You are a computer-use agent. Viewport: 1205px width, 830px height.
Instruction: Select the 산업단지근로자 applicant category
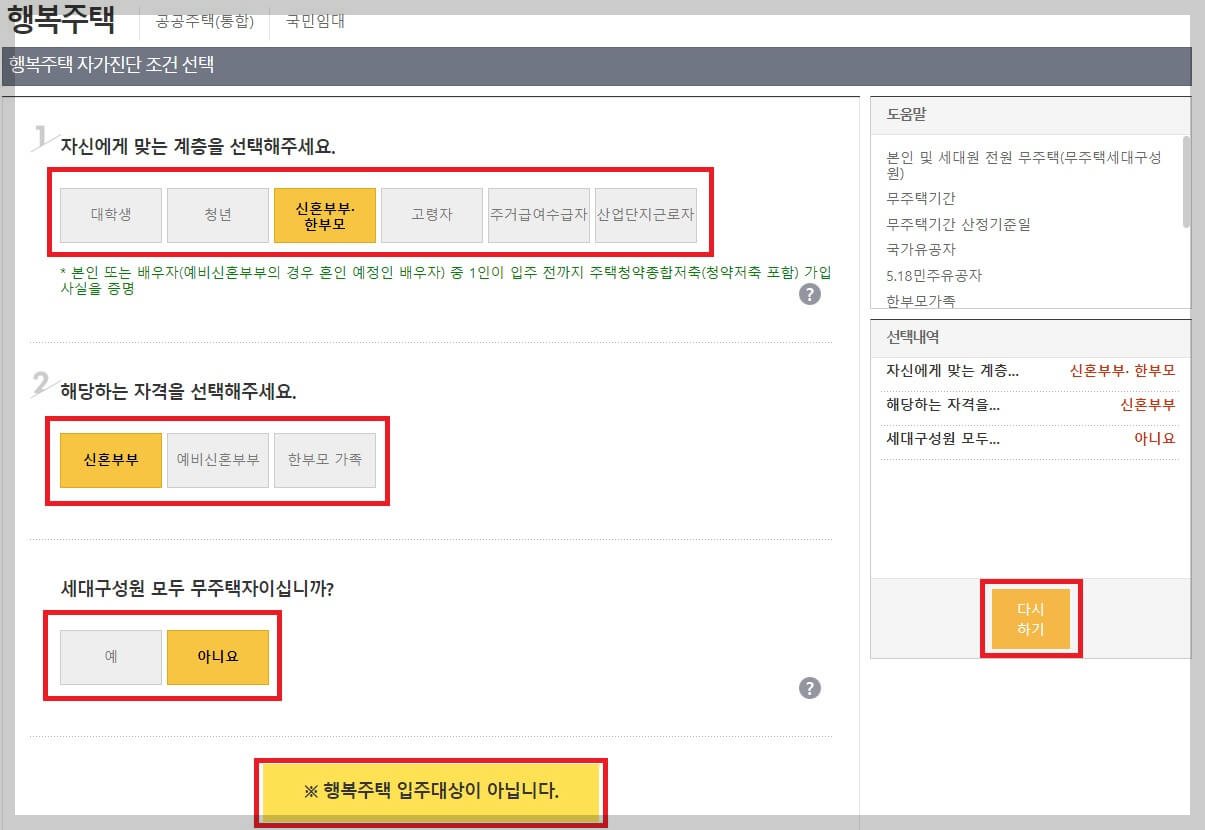(646, 214)
